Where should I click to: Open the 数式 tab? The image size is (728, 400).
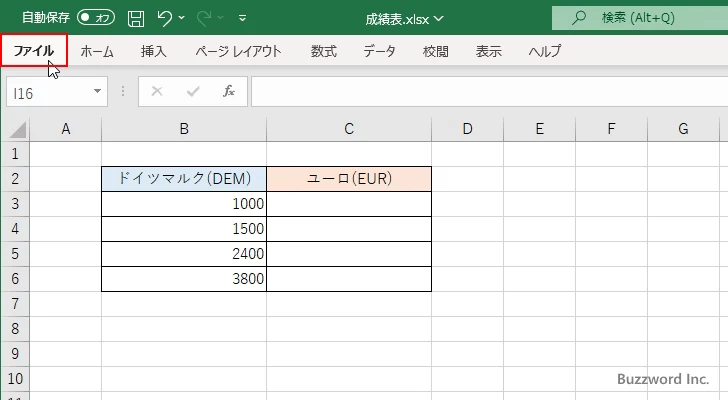click(x=324, y=51)
